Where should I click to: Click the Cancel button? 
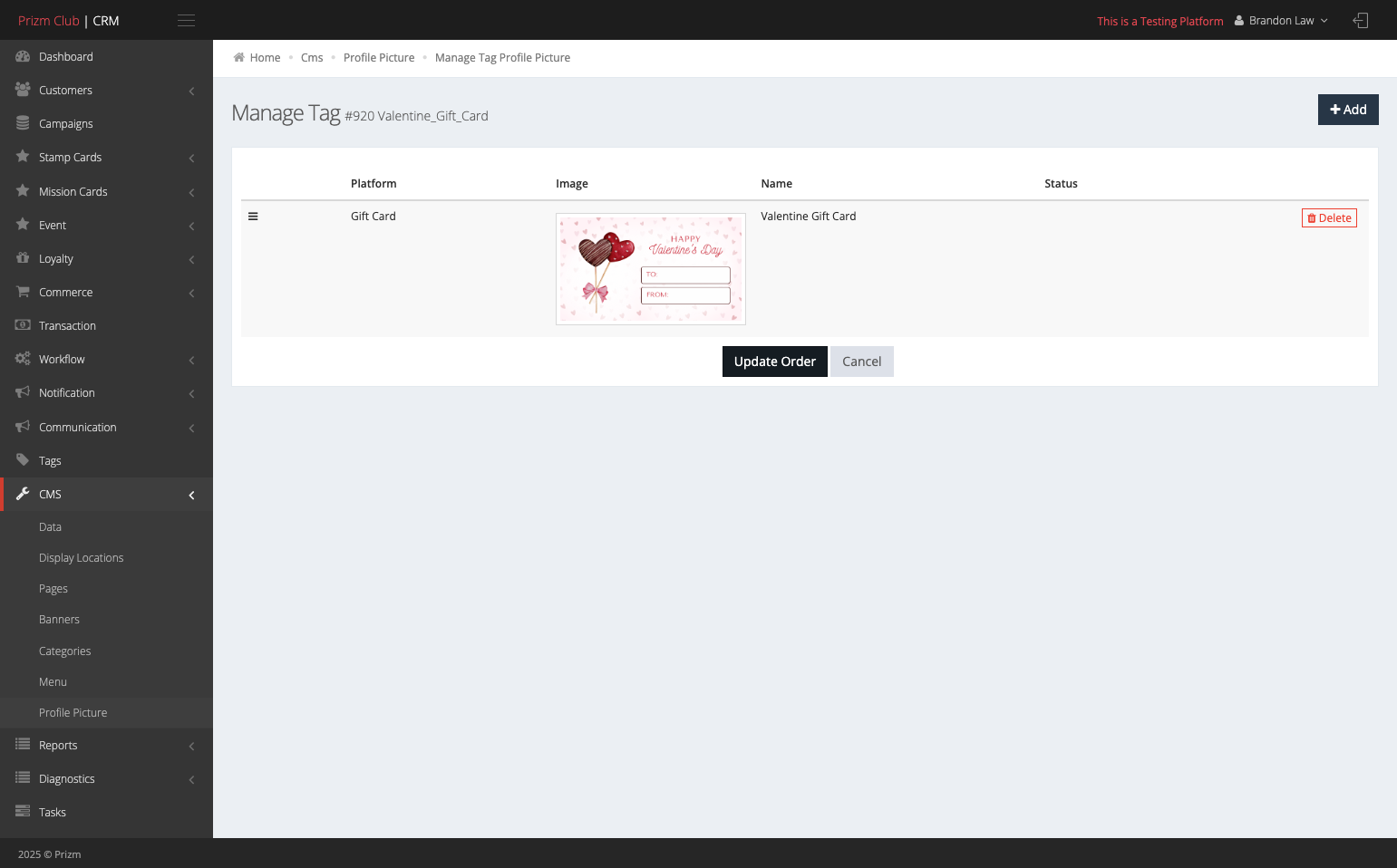click(861, 362)
